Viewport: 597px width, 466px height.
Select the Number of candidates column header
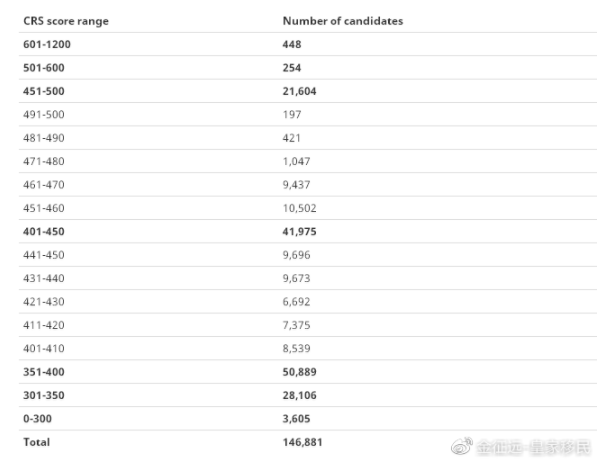(x=343, y=21)
